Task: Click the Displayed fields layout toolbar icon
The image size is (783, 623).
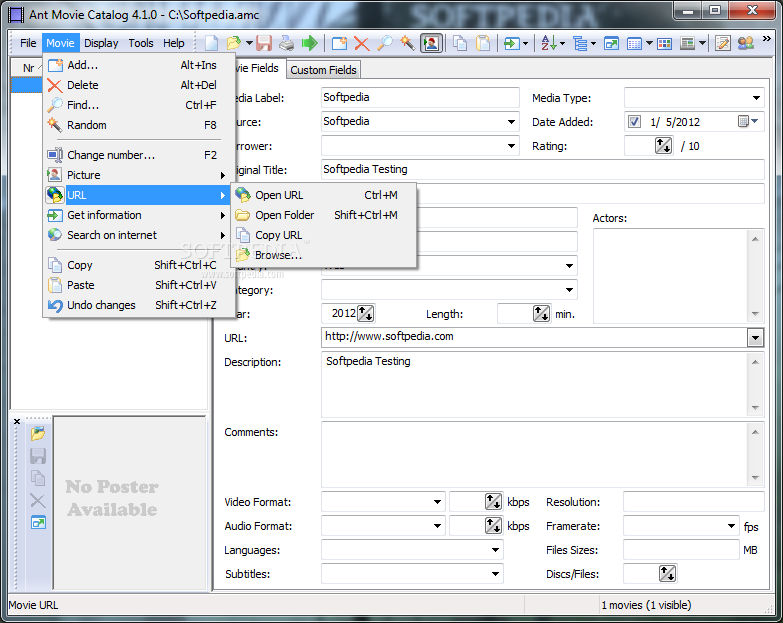Action: click(x=688, y=43)
